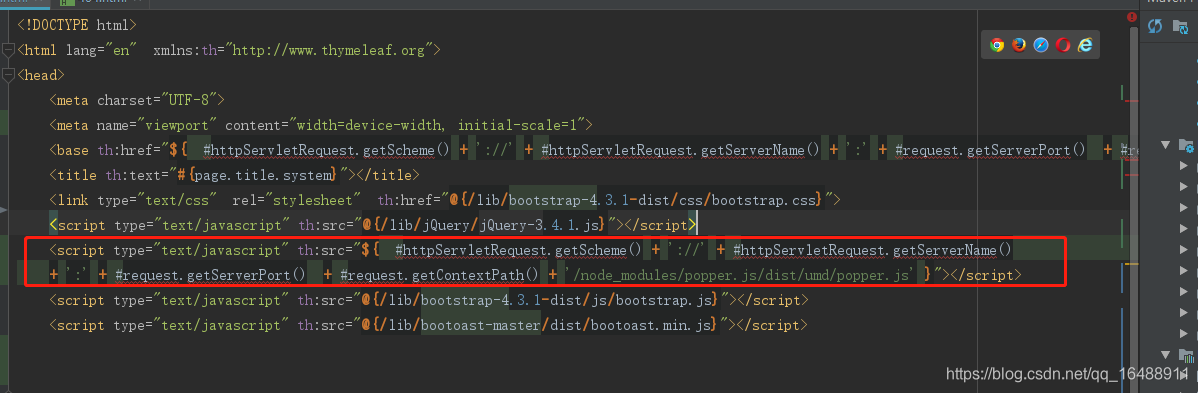The width and height of the screenshot is (1198, 393).
Task: Open page preview in Opera browser
Action: [1063, 45]
